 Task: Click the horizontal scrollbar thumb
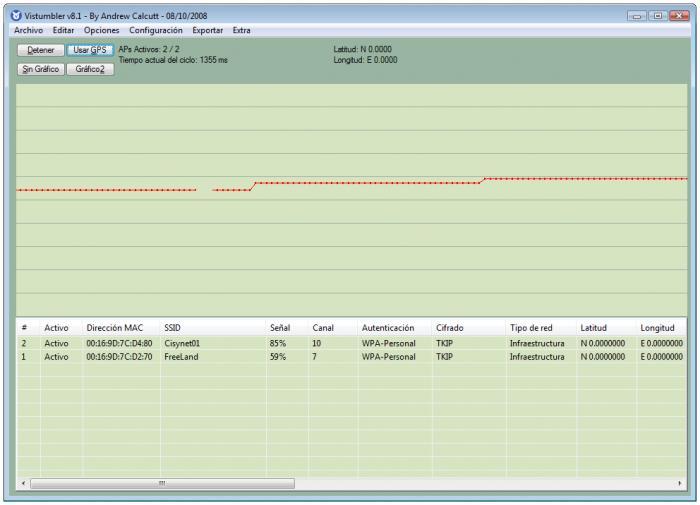tap(162, 483)
